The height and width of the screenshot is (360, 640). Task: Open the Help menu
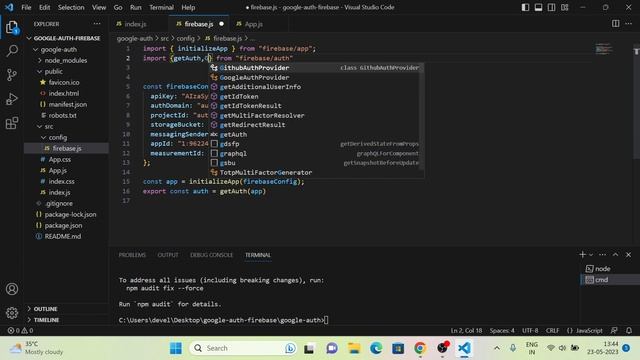(x=188, y=7)
